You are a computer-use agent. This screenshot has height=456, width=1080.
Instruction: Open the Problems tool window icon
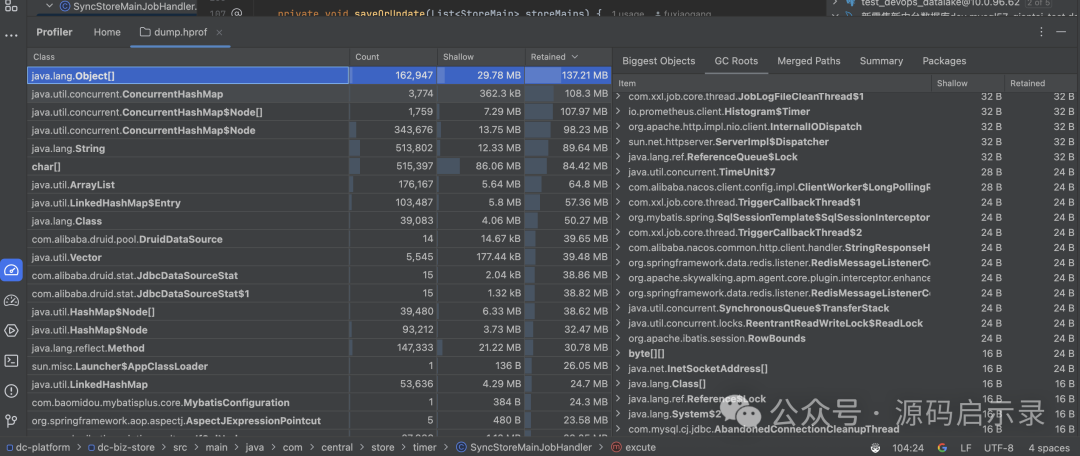11,391
